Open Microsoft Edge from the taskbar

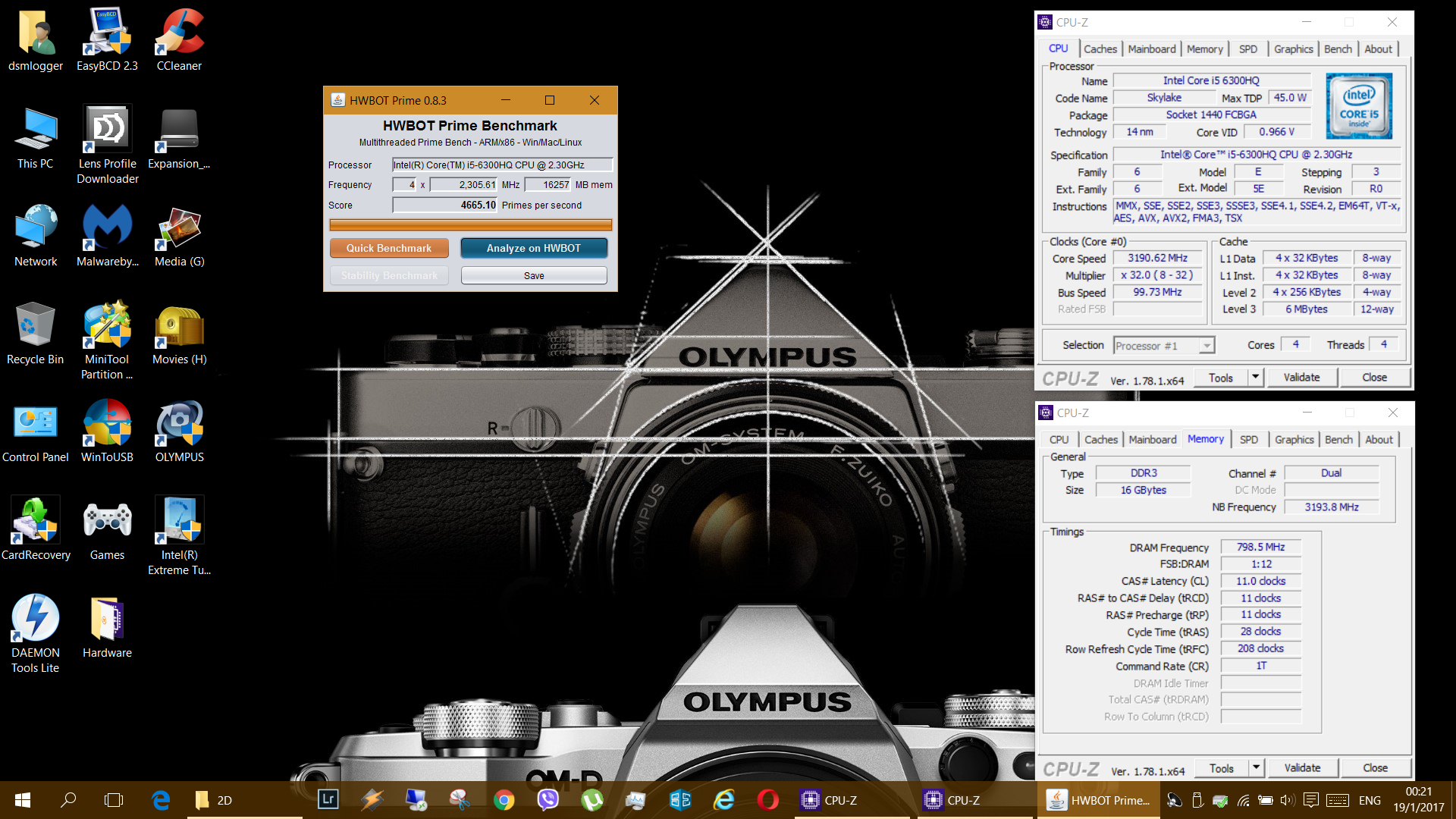(161, 800)
